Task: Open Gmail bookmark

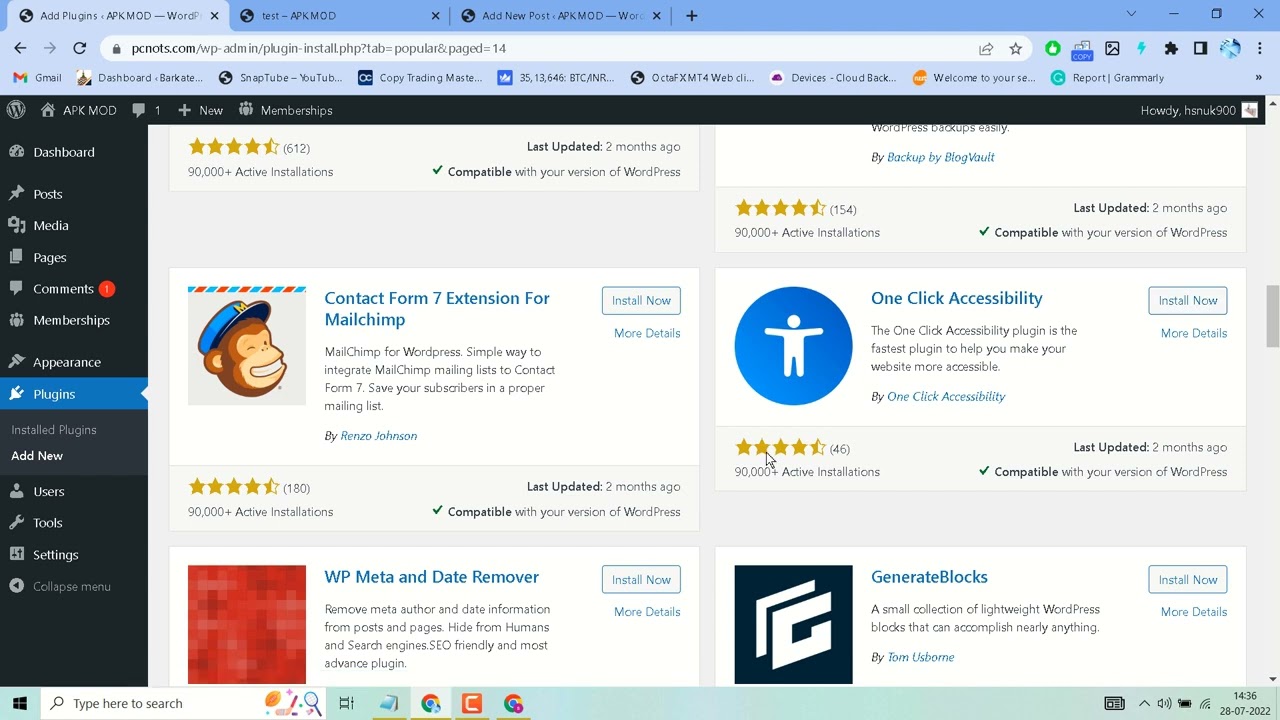Action: click(x=38, y=78)
